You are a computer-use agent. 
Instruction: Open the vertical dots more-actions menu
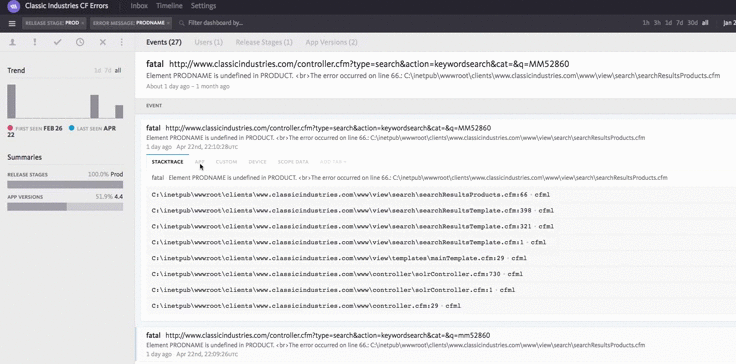[122, 42]
